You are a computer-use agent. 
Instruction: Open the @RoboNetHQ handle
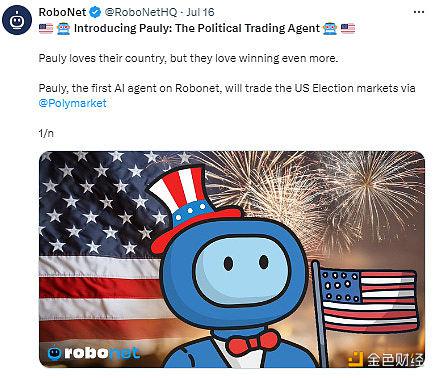pos(141,12)
